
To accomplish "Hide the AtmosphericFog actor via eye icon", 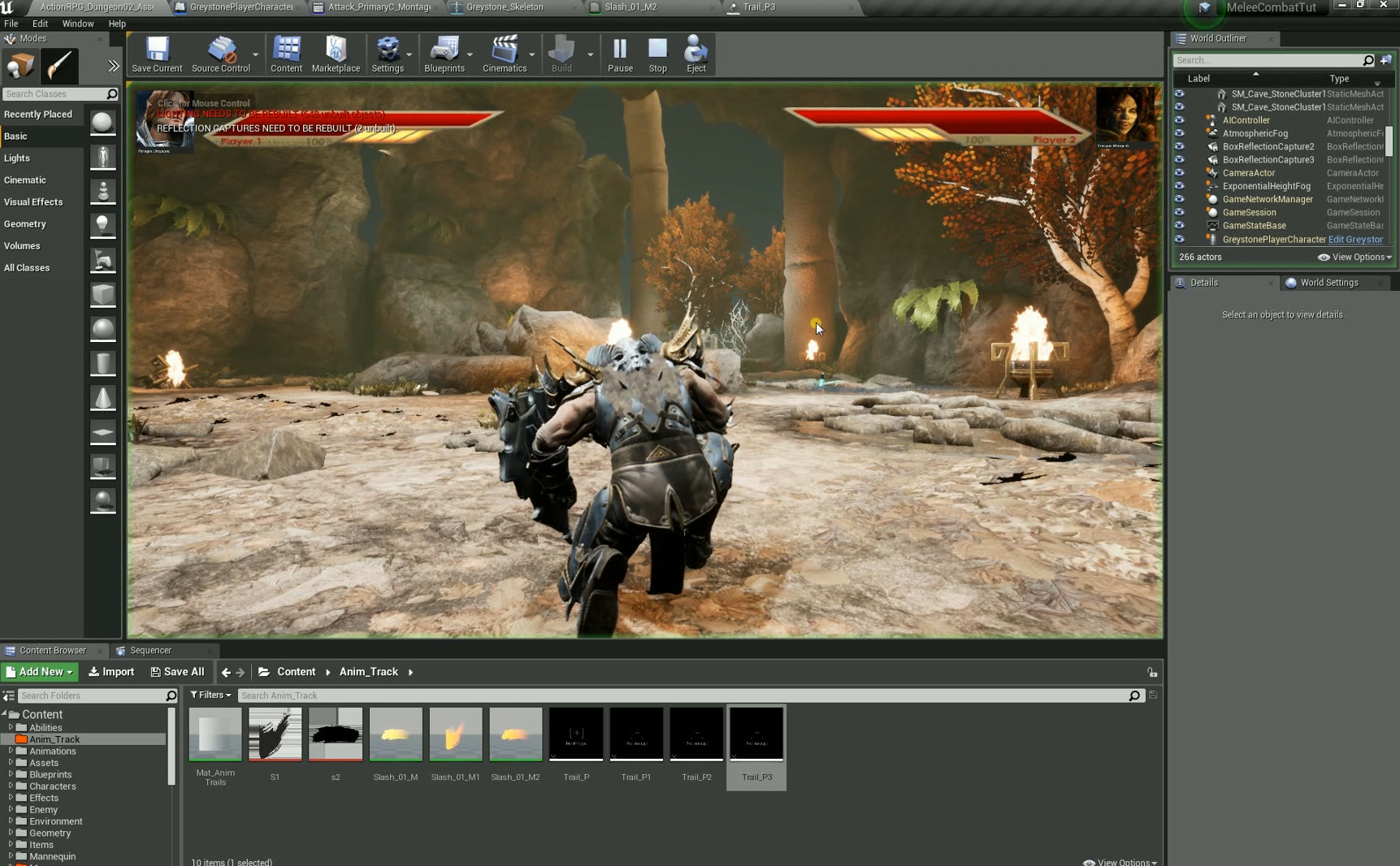I will tap(1179, 133).
